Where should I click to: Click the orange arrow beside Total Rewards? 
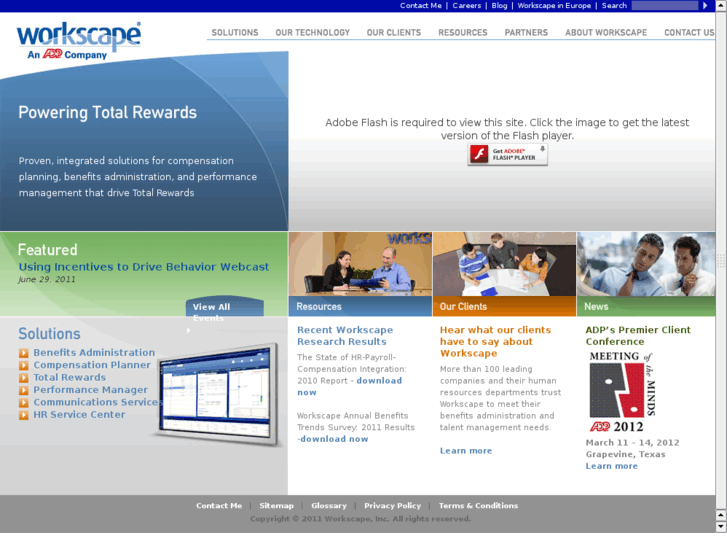[x=24, y=378]
